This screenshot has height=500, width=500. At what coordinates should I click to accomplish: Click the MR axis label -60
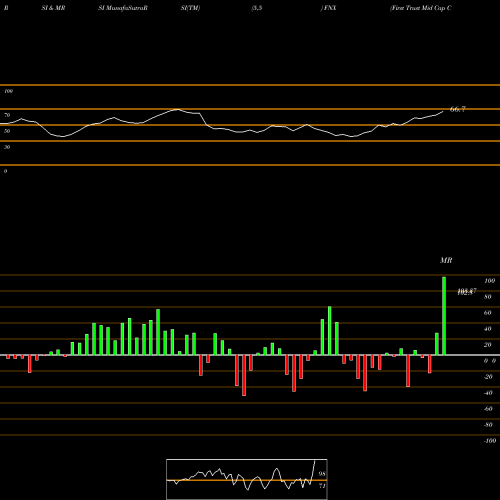(488, 409)
